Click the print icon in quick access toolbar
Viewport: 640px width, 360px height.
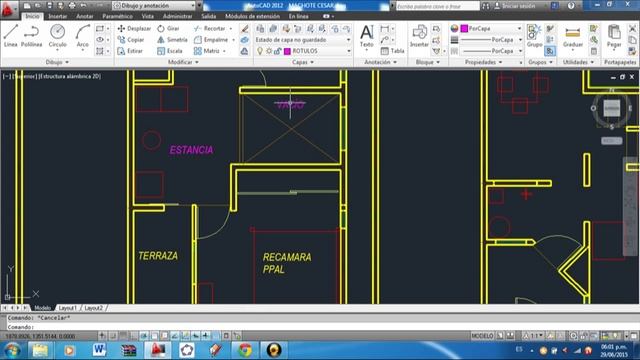72,6
